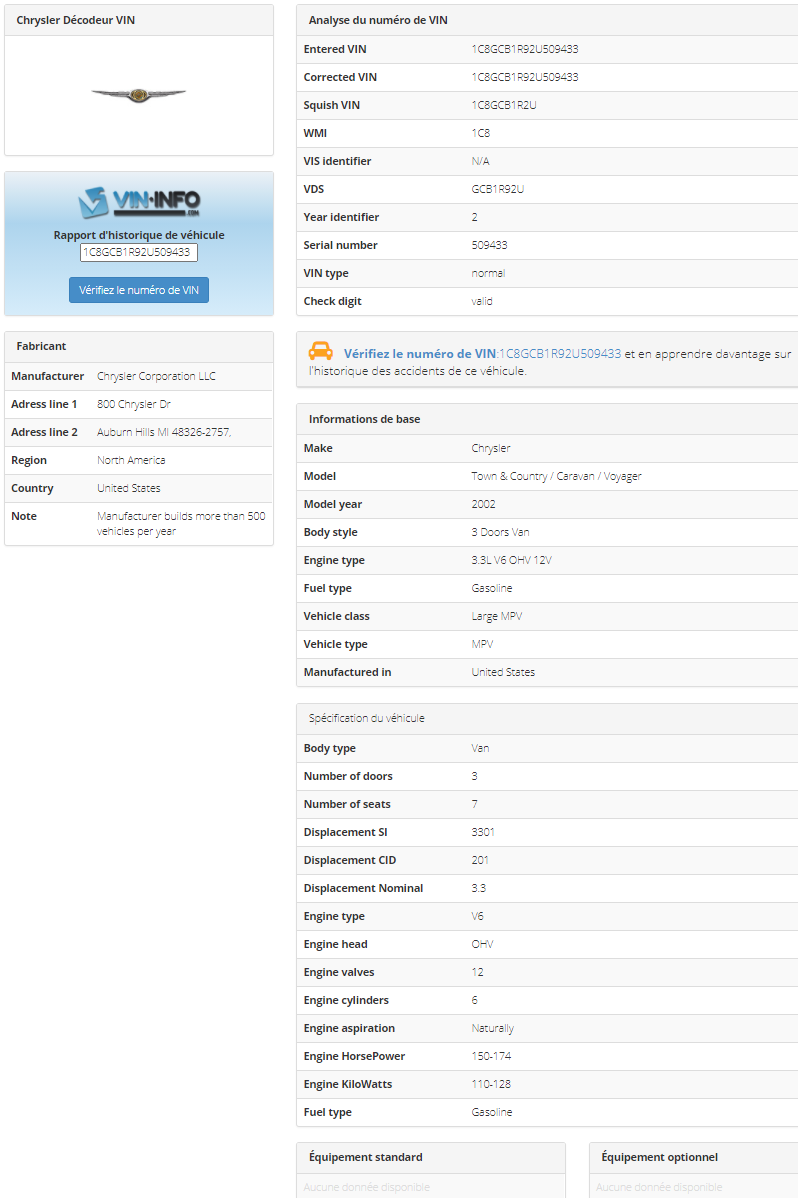Select the address '800 Chrysler Dr'

134,404
